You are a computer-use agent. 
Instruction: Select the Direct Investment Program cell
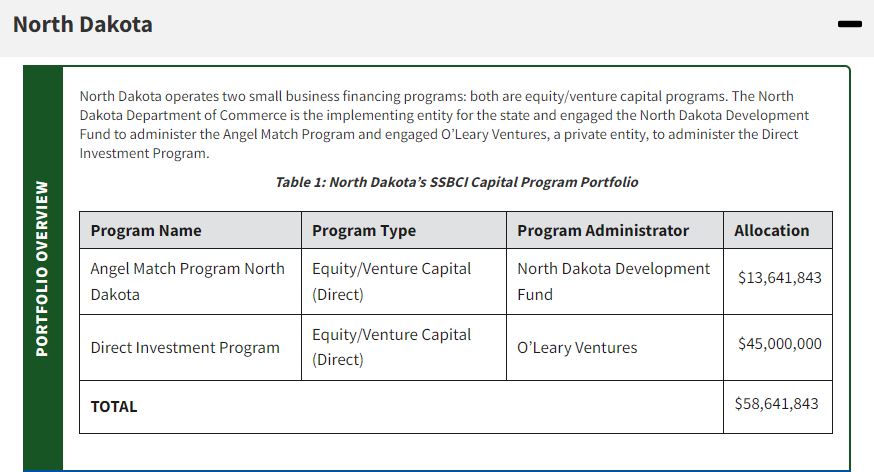point(191,348)
